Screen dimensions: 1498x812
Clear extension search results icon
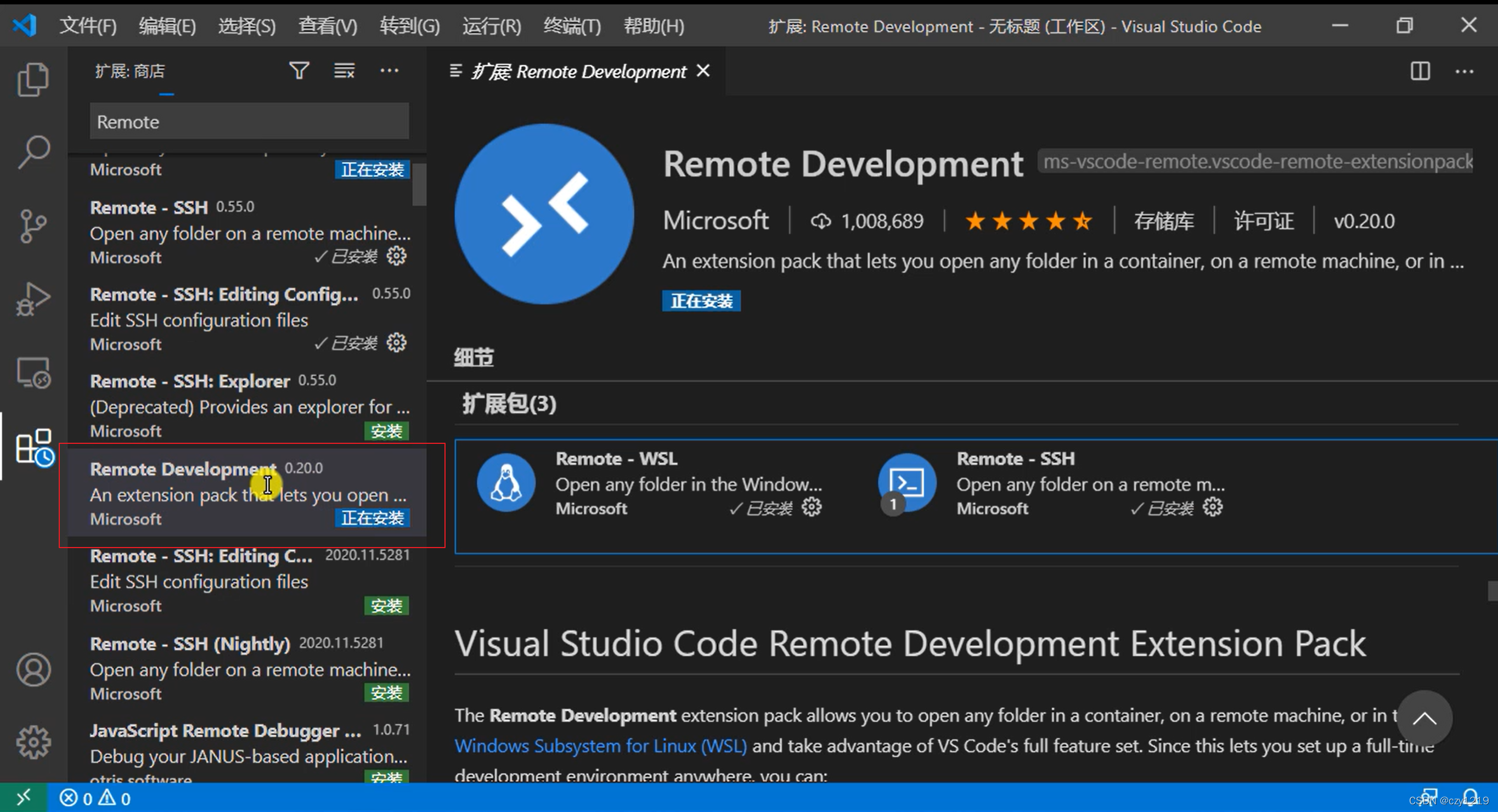pyautogui.click(x=343, y=71)
